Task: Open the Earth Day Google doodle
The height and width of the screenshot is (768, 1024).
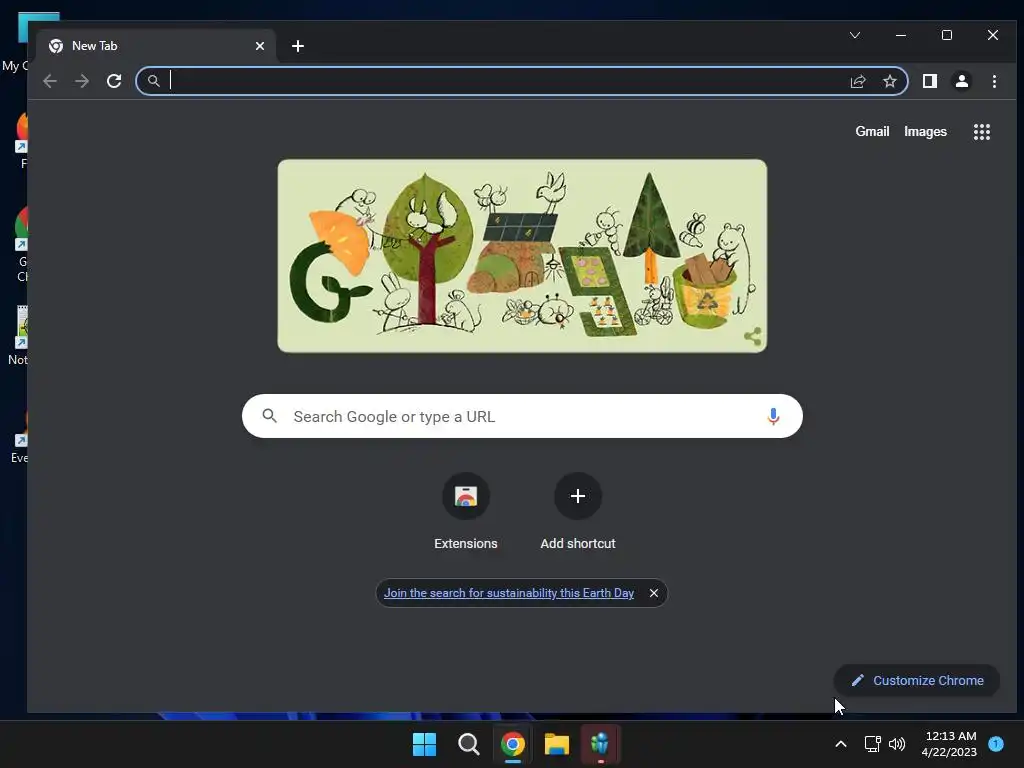Action: (522, 256)
